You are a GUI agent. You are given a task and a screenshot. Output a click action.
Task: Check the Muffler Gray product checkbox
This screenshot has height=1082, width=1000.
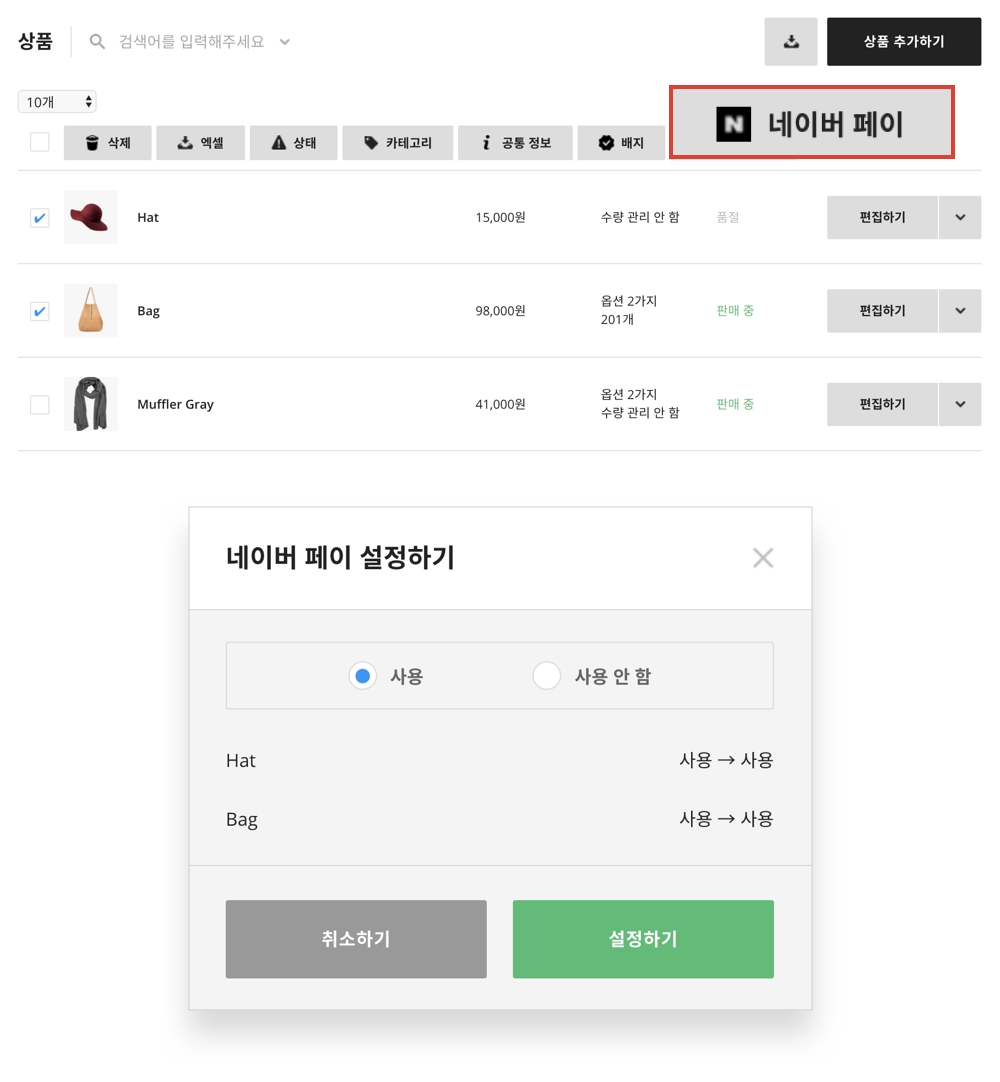pos(40,404)
